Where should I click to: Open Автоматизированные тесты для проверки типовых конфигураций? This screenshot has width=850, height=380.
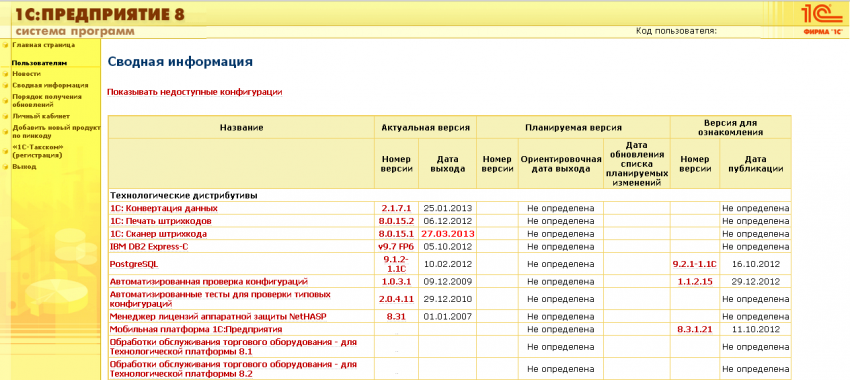(x=220, y=299)
